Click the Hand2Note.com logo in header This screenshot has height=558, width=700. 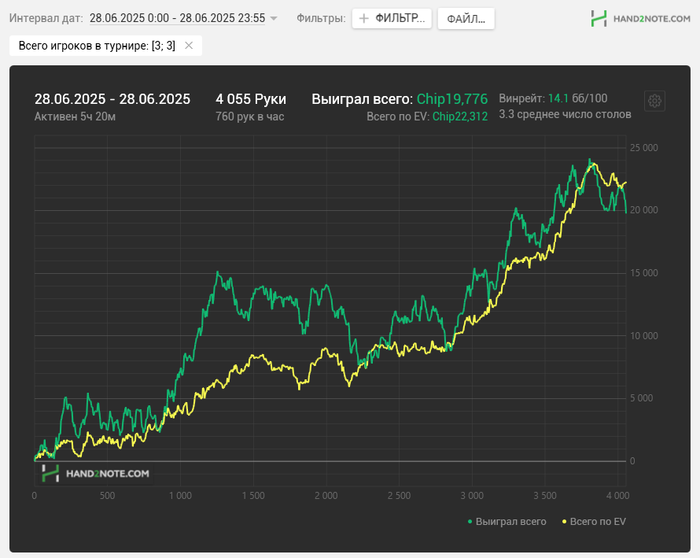pyautogui.click(x=640, y=18)
